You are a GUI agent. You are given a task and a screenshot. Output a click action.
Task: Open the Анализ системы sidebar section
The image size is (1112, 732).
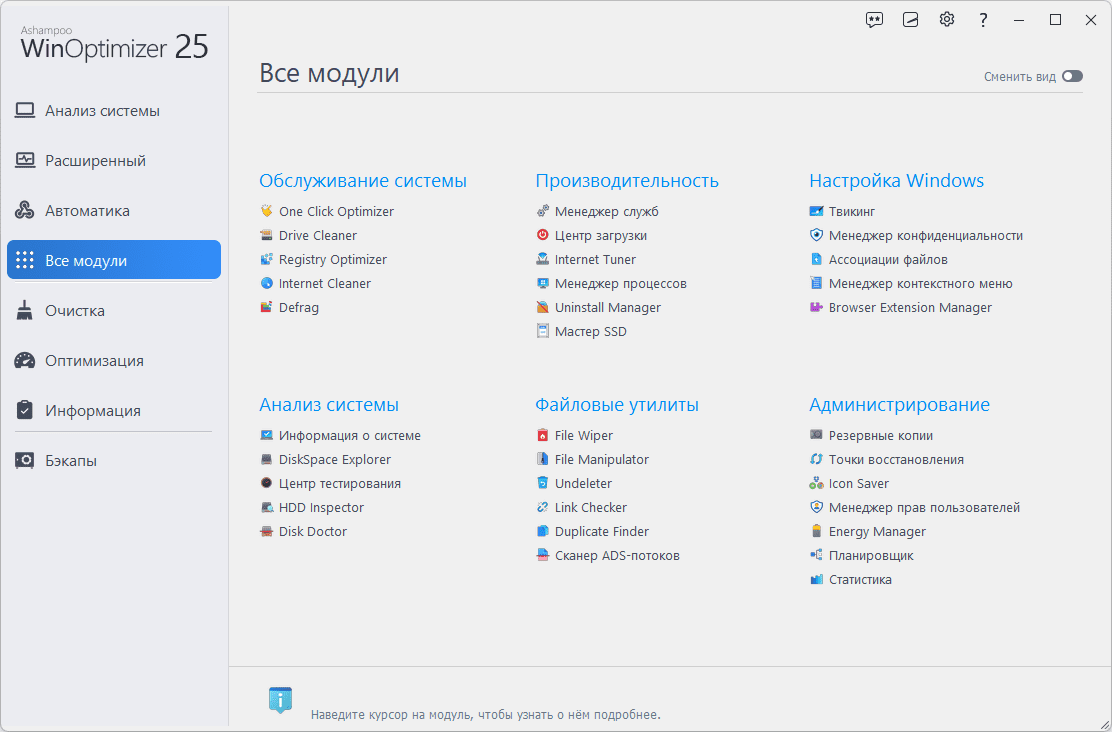(x=113, y=111)
